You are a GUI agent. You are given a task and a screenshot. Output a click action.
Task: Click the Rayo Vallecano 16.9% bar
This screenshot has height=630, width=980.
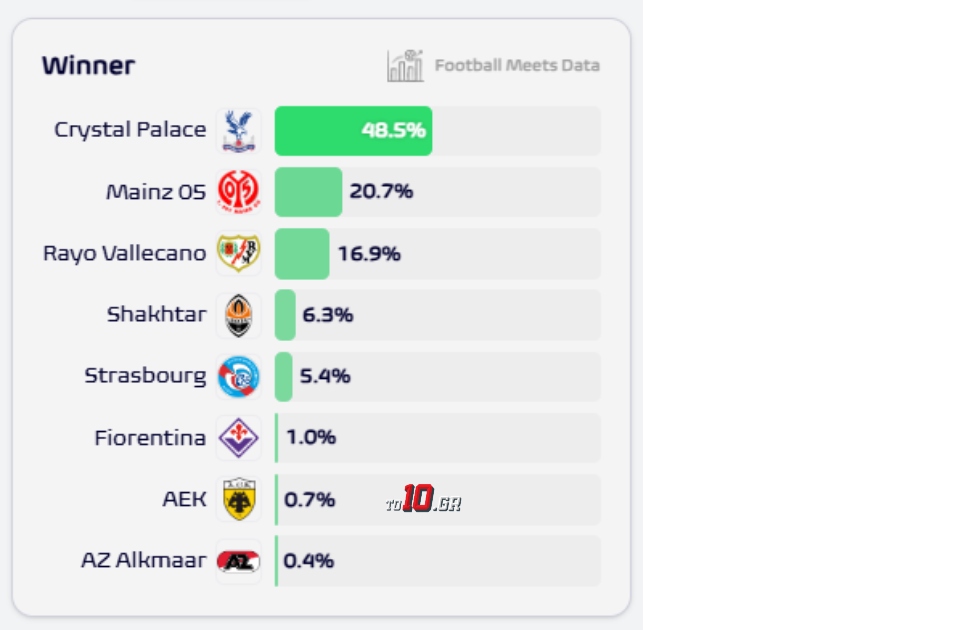coord(302,253)
